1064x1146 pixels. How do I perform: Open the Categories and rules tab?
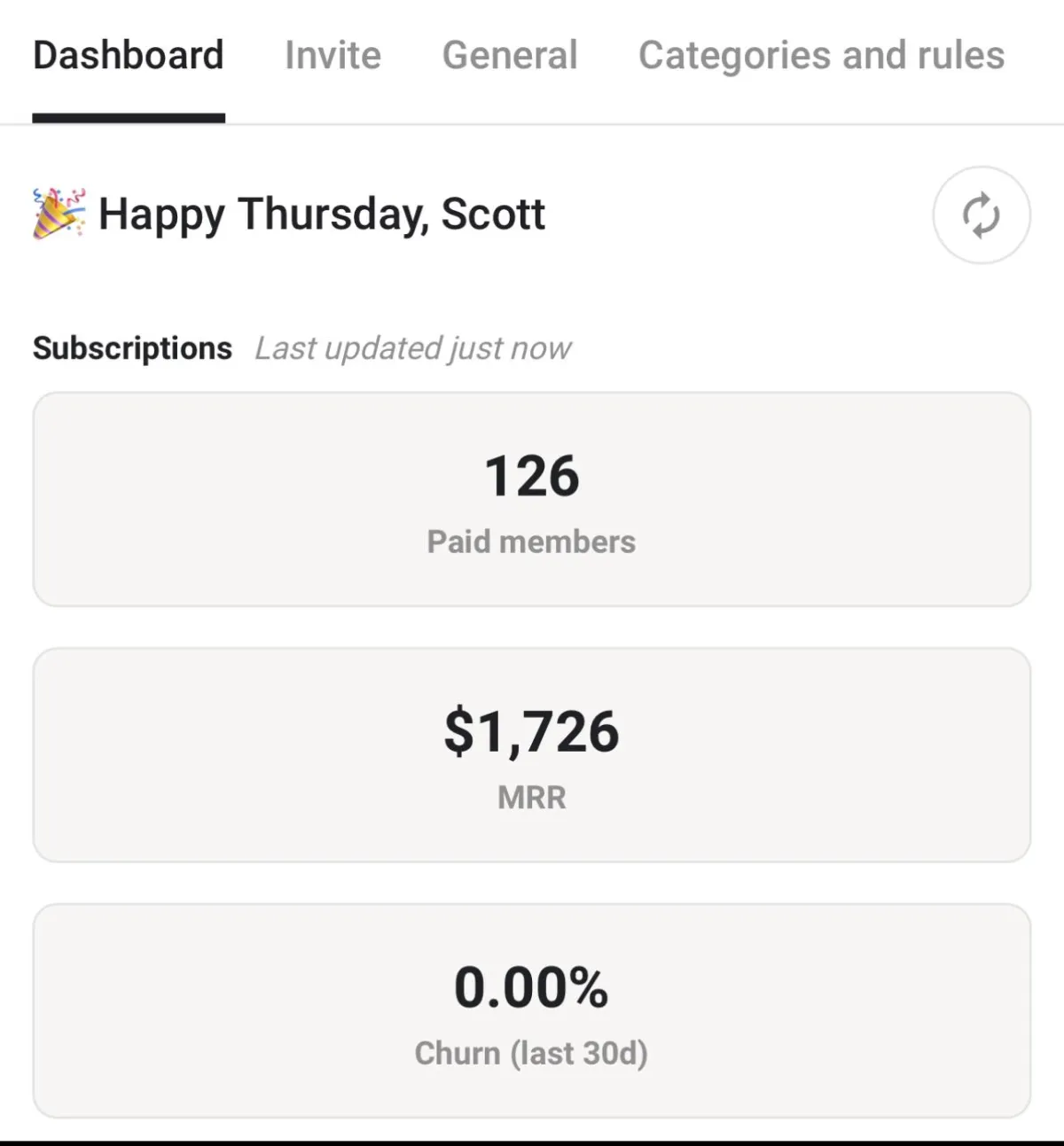821,55
